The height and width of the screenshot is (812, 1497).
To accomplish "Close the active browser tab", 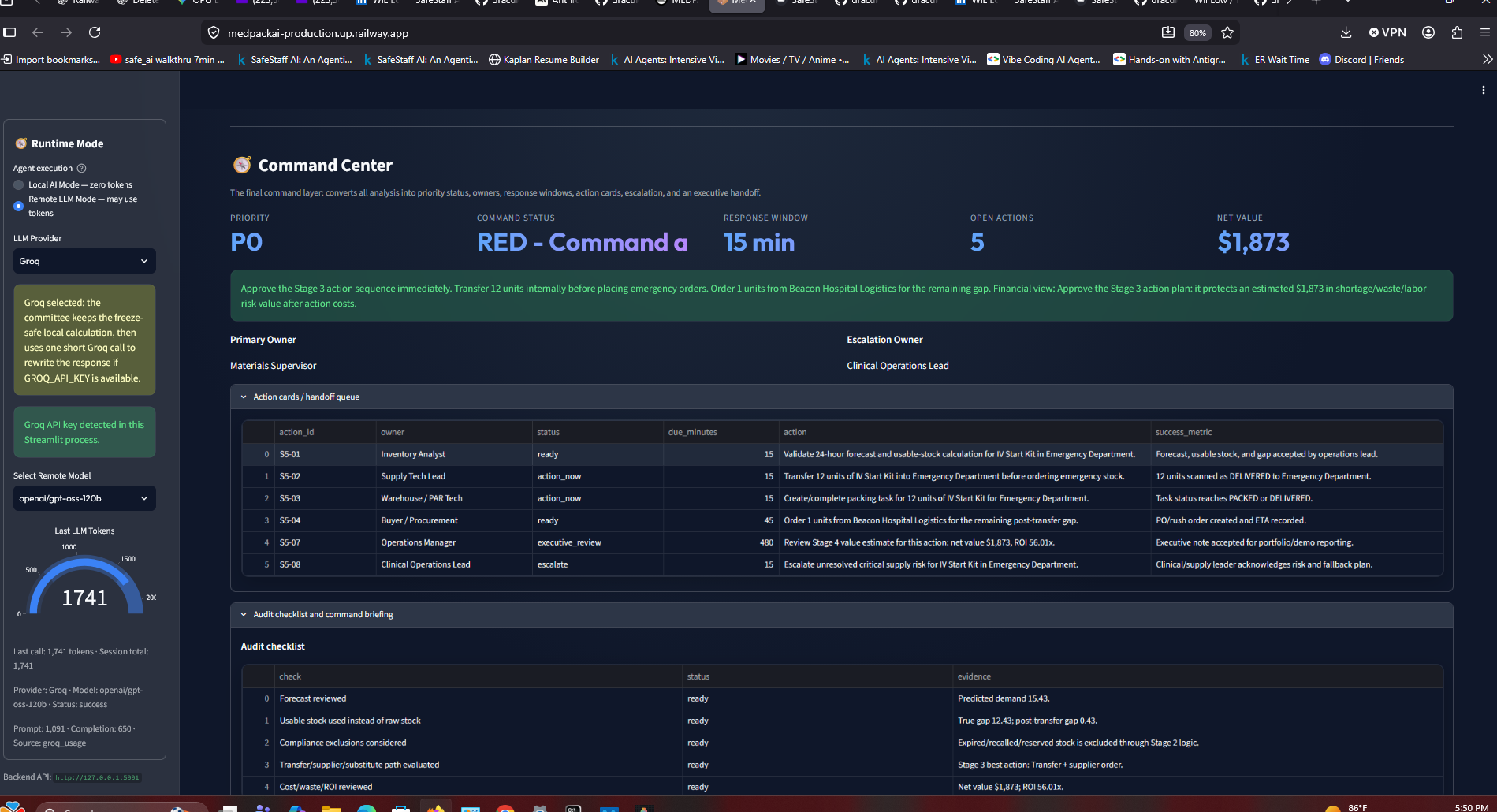I will (x=753, y=2).
